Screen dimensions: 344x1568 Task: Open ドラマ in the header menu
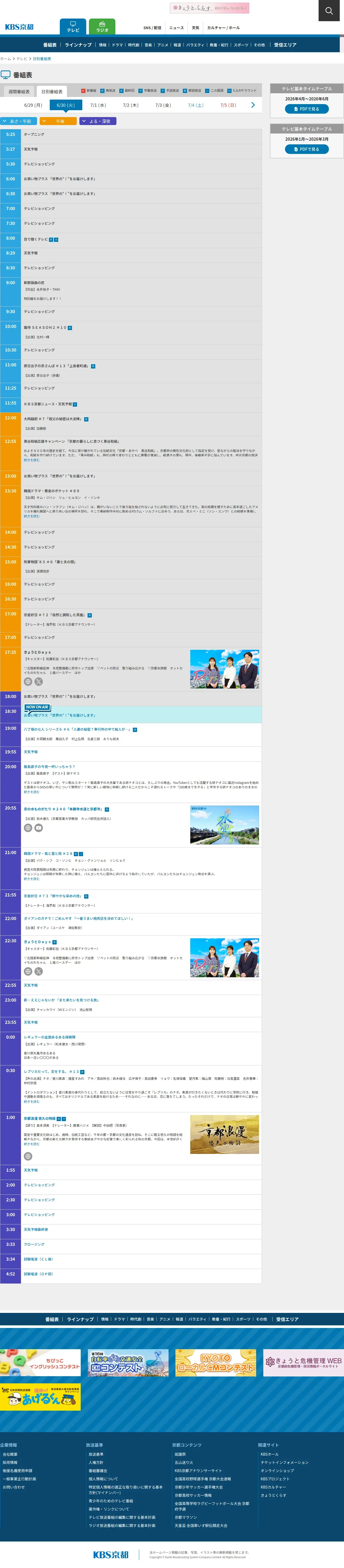(x=117, y=45)
